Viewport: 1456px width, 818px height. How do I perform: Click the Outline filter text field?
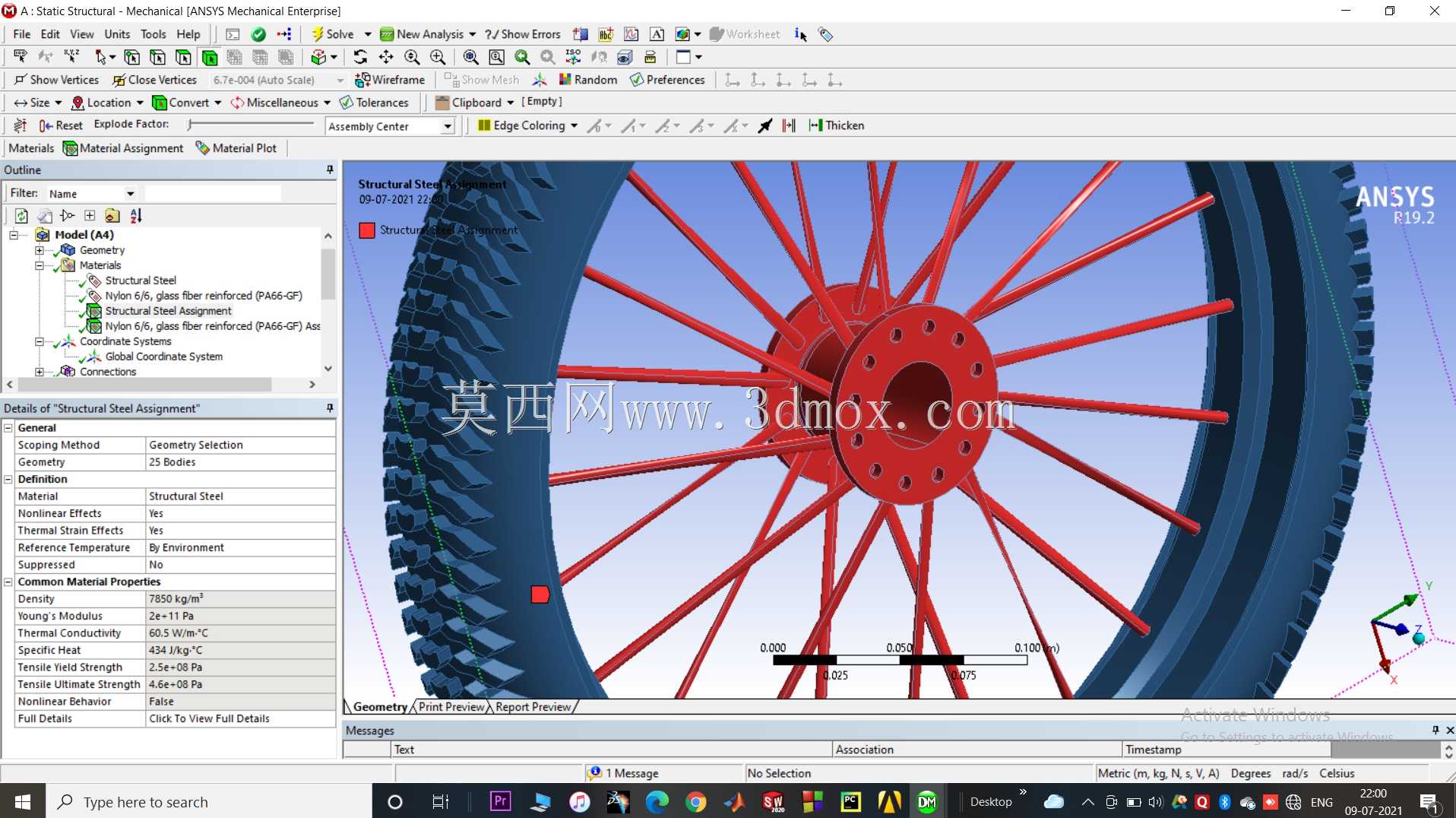[213, 194]
